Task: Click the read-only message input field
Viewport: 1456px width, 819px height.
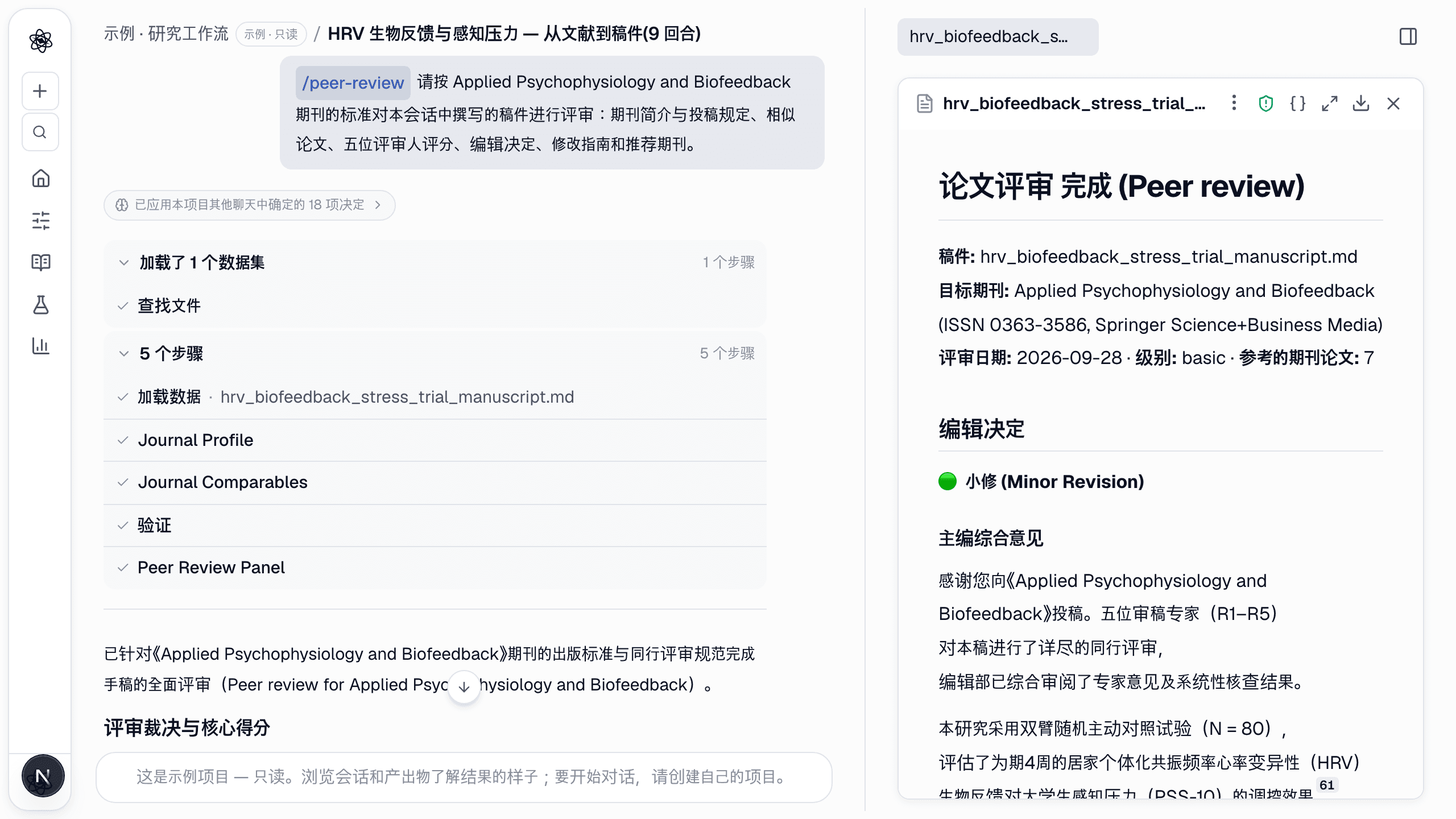Action: pos(464,777)
